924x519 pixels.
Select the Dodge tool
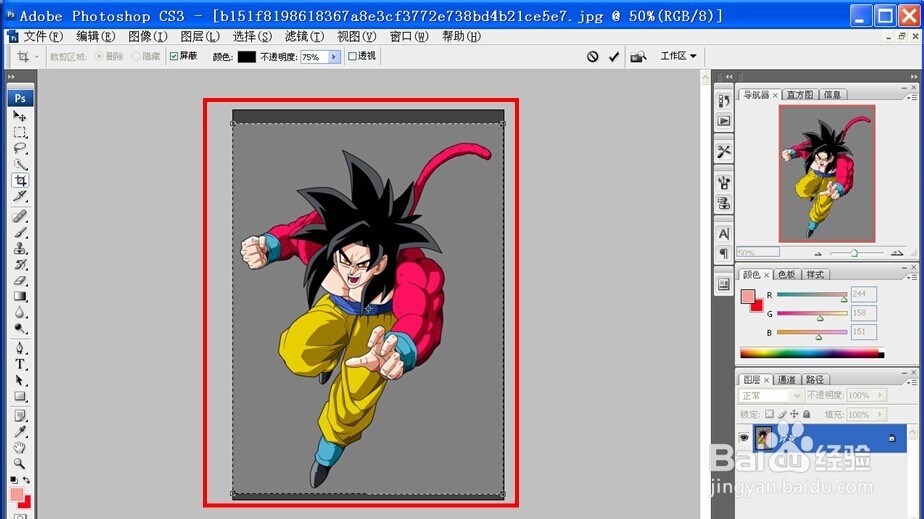pos(20,328)
